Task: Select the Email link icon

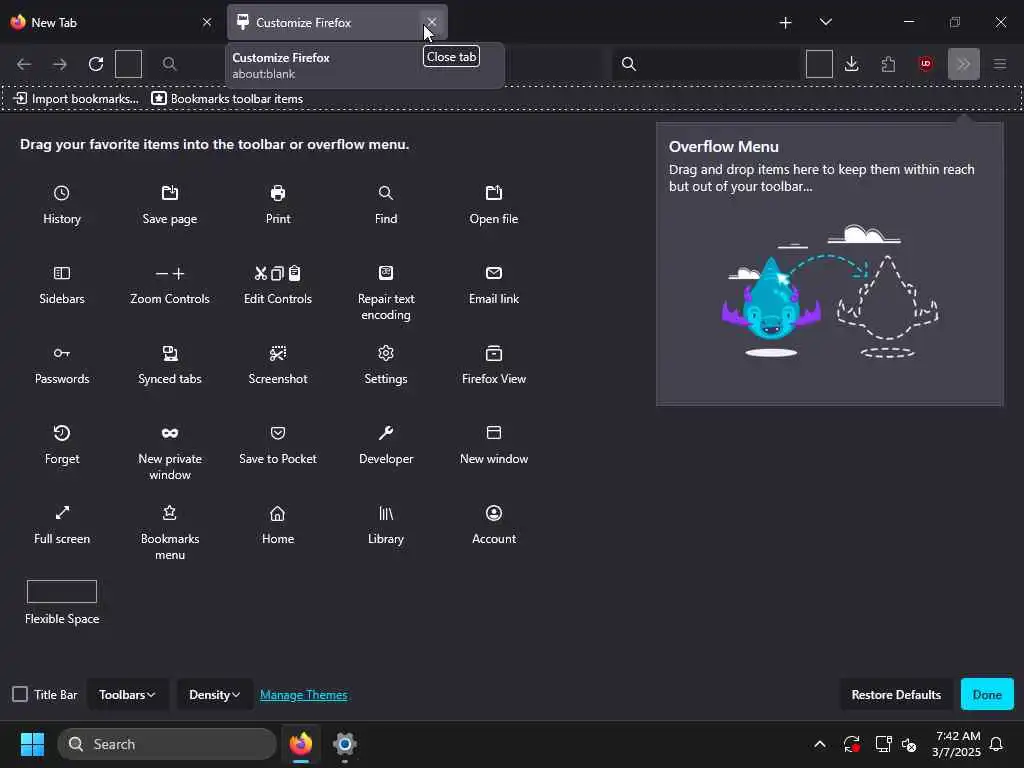Action: click(494, 273)
